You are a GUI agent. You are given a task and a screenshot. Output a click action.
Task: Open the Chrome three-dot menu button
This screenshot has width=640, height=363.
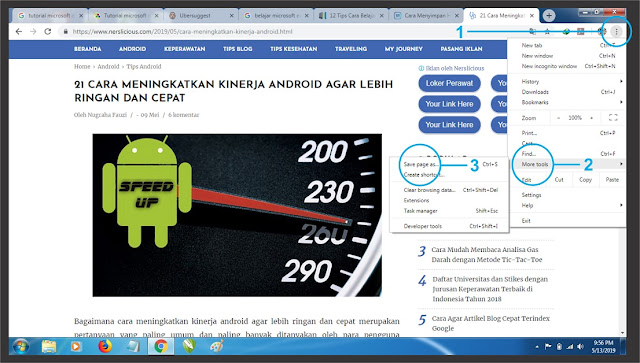[x=616, y=31]
